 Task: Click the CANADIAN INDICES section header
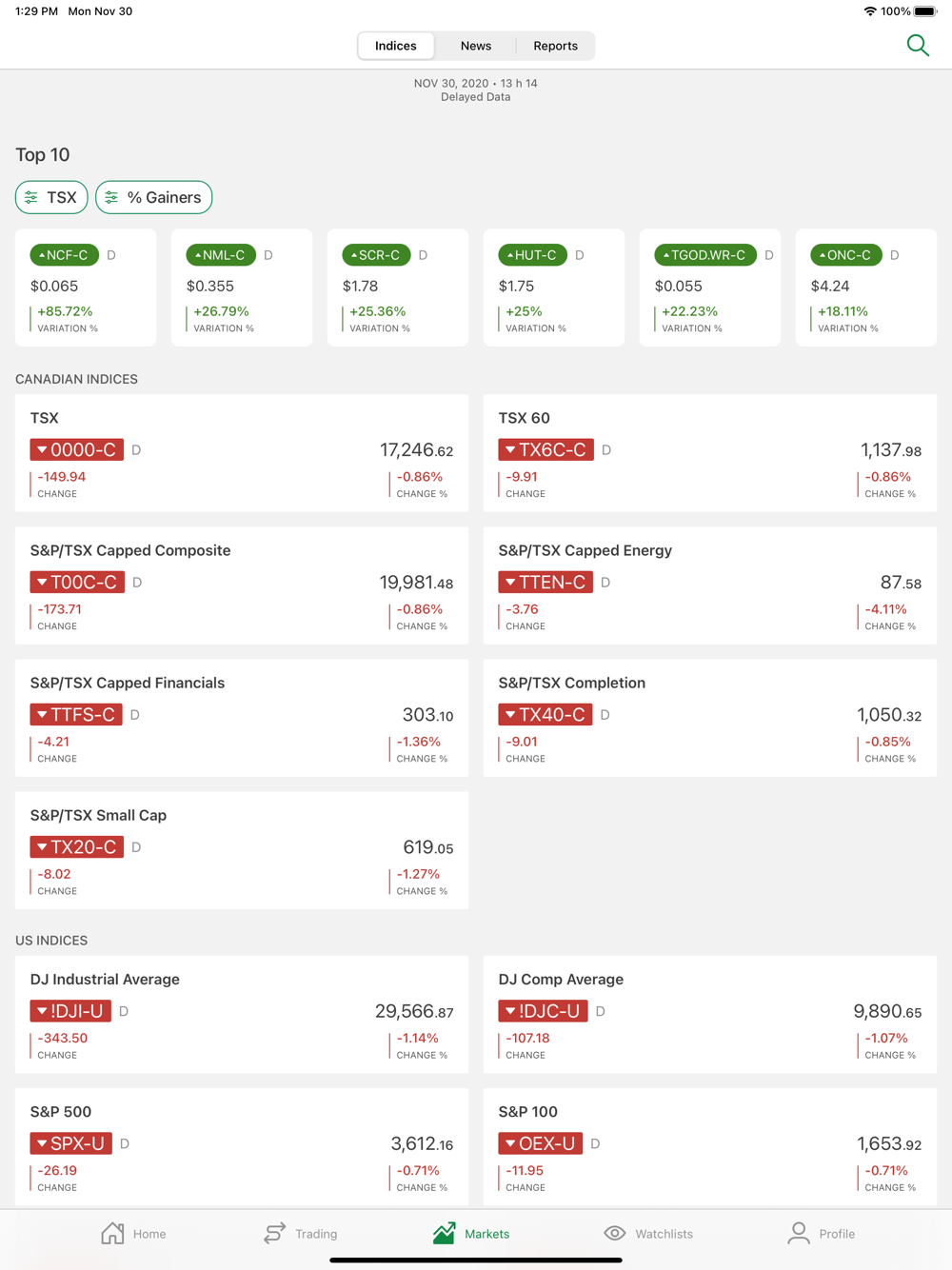click(x=77, y=379)
